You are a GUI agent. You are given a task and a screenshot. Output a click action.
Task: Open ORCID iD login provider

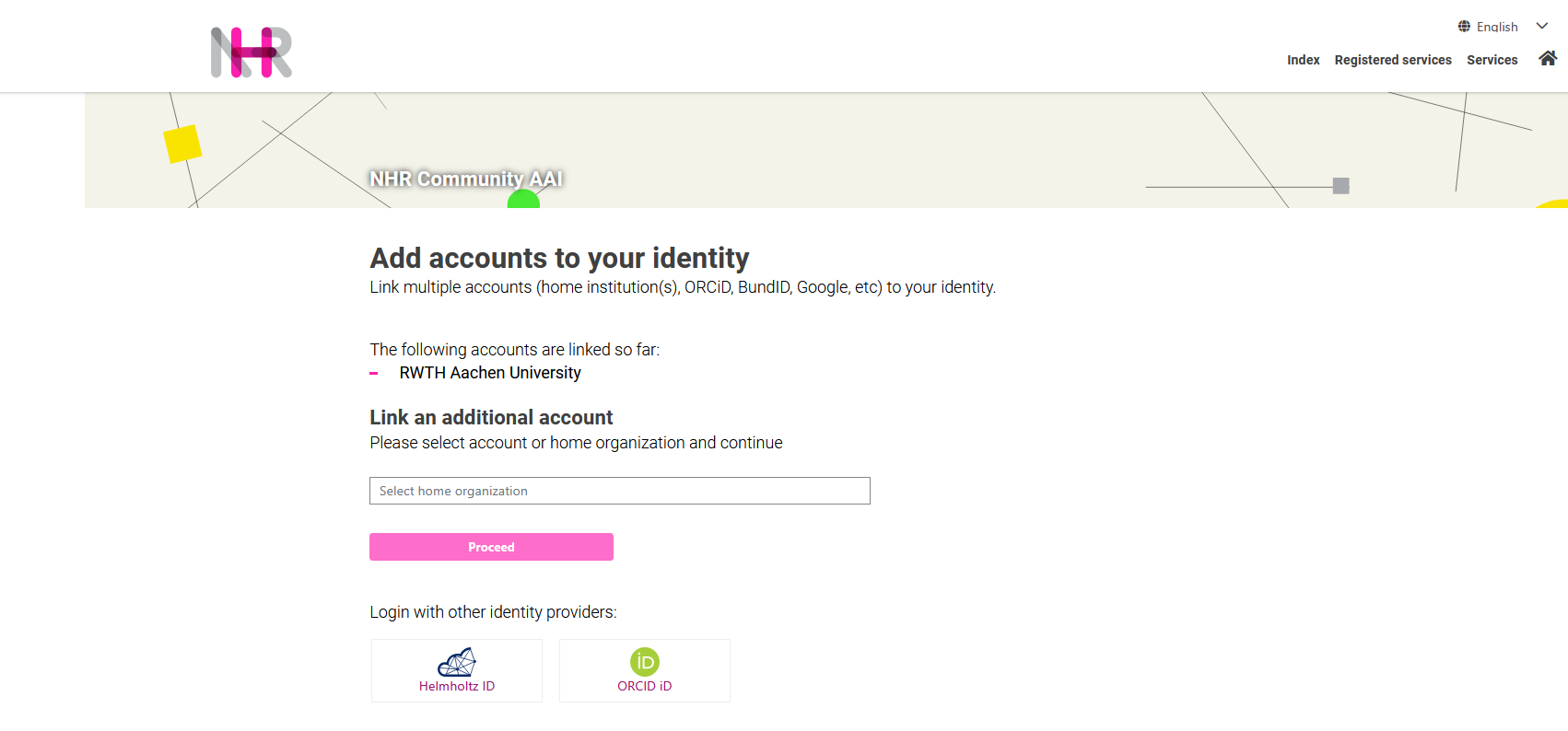point(645,670)
